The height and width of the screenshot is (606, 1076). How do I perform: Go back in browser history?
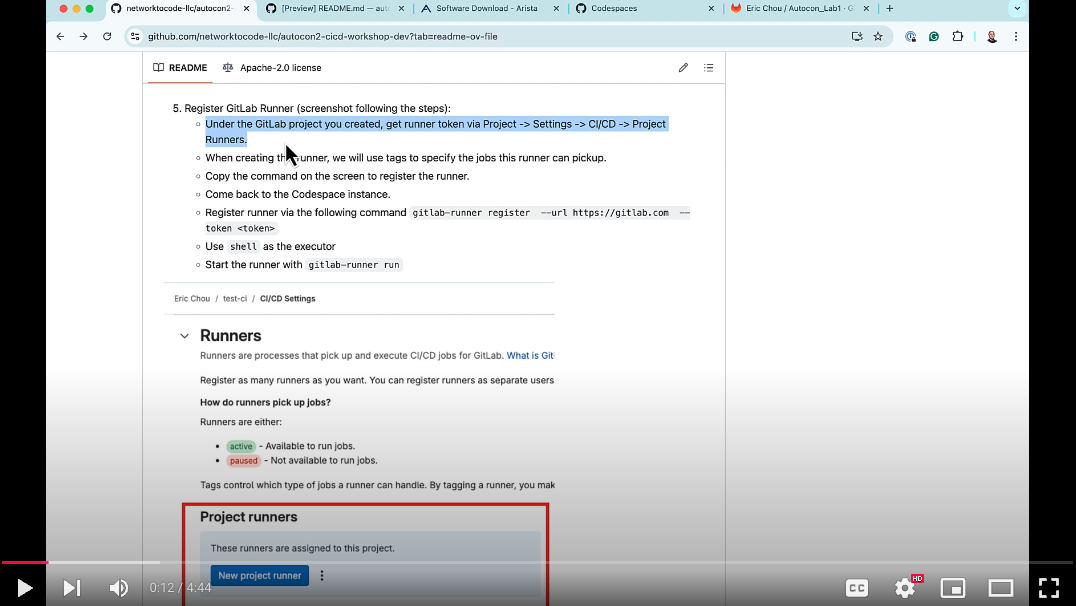(x=60, y=36)
